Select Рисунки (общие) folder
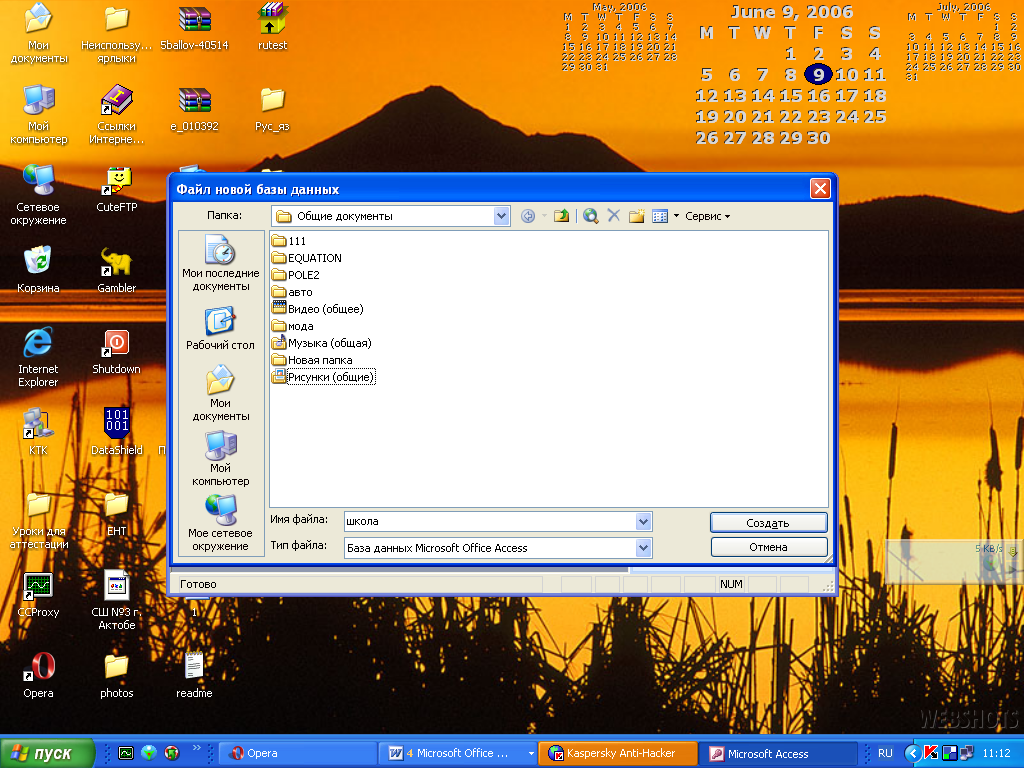 coord(323,377)
